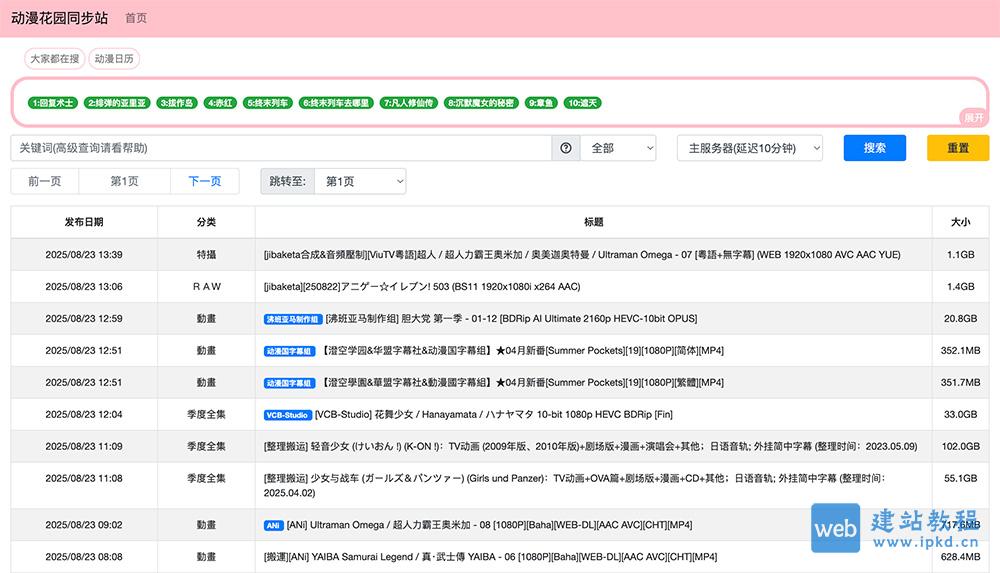
Task: Click the blue ANi group badge
Action: (274, 525)
